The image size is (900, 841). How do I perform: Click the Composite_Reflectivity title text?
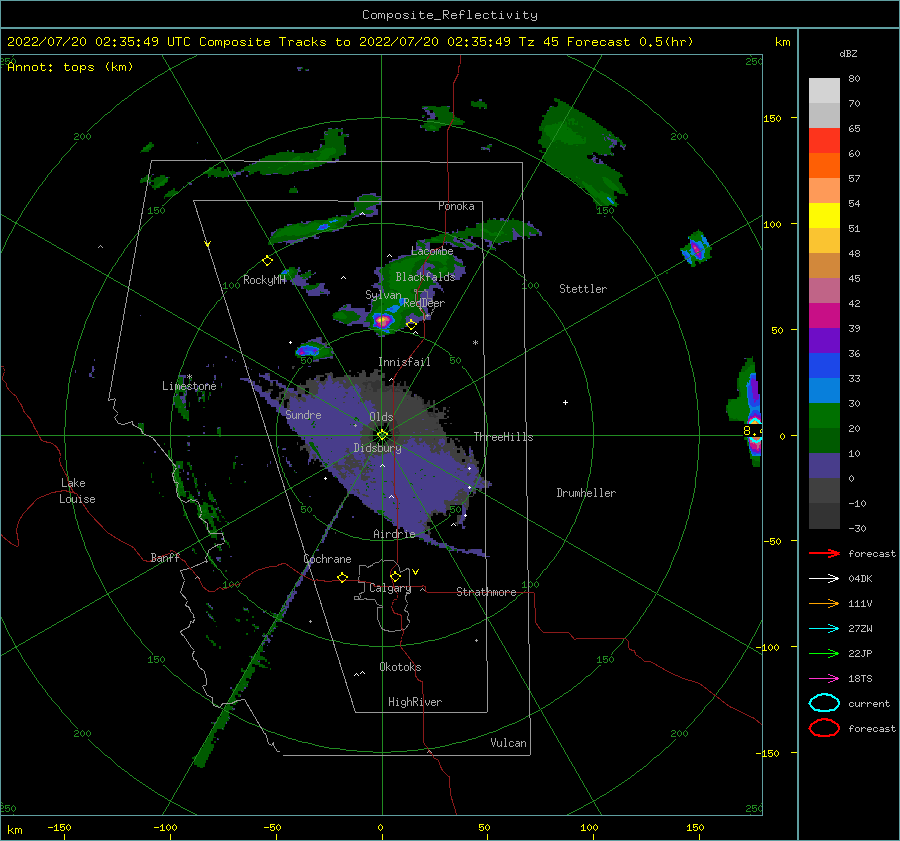click(450, 15)
